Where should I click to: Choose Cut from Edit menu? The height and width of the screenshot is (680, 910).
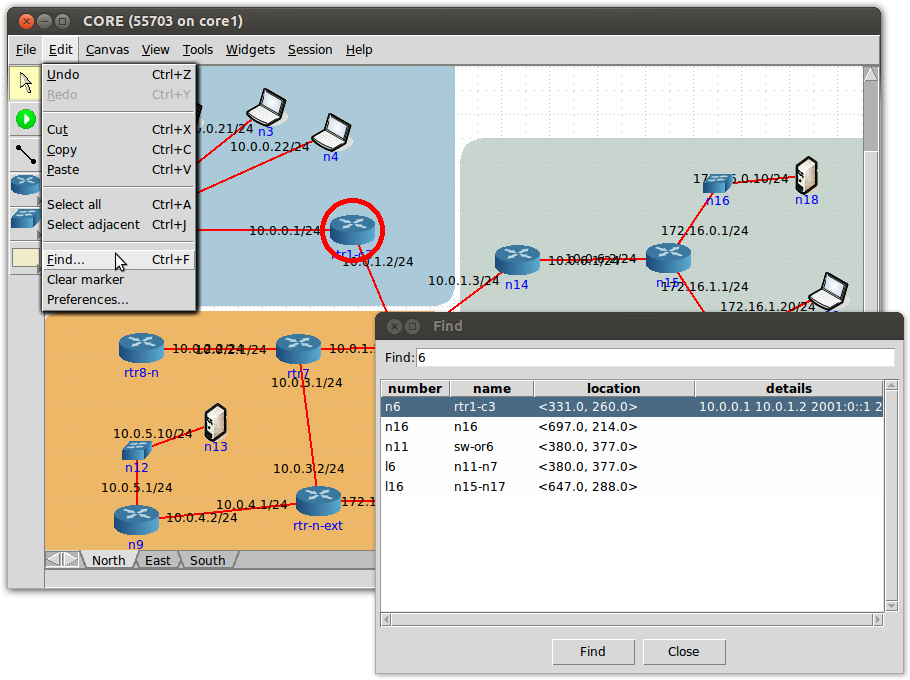coord(119,130)
